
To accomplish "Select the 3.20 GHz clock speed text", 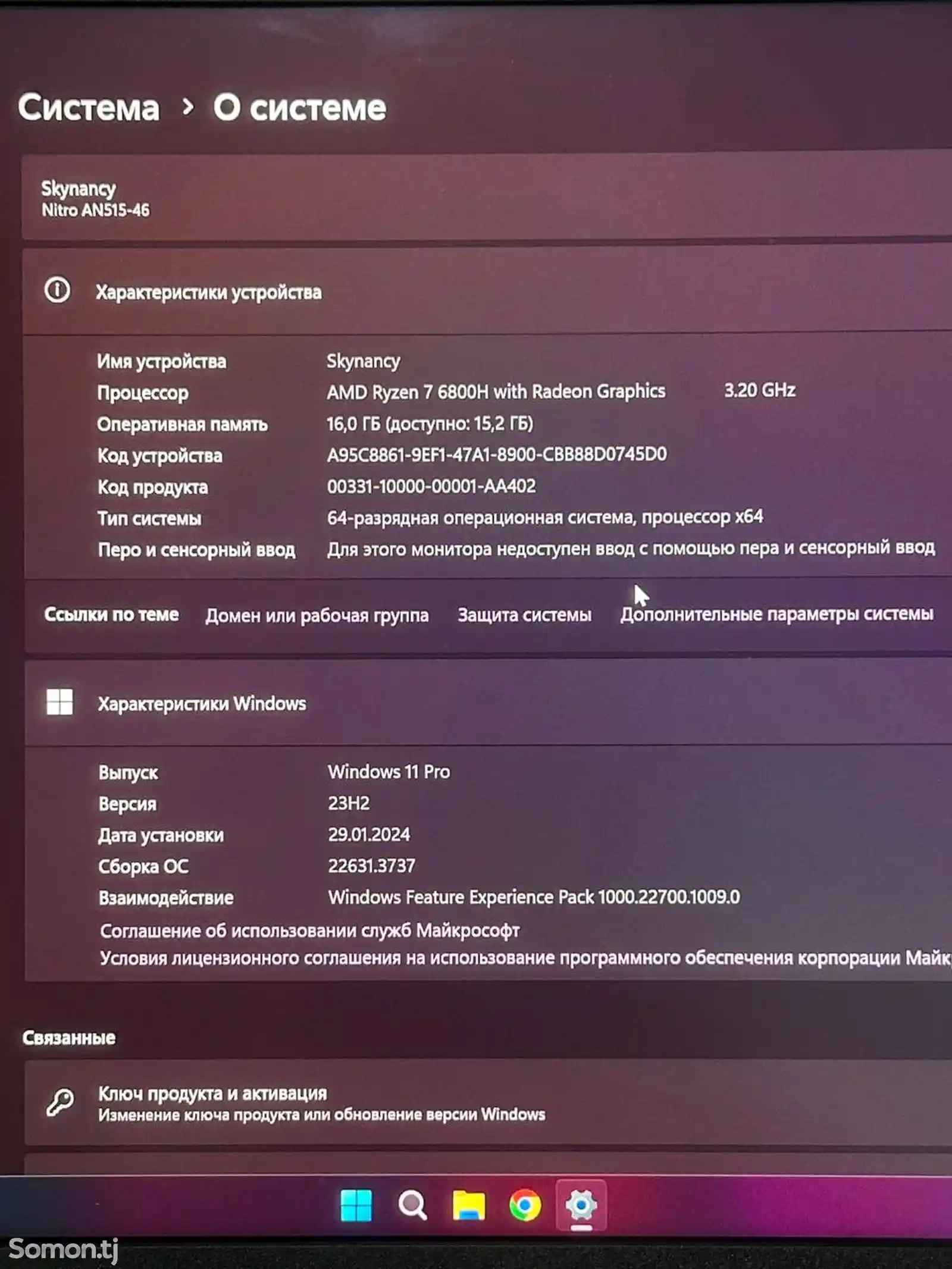I will pos(760,390).
